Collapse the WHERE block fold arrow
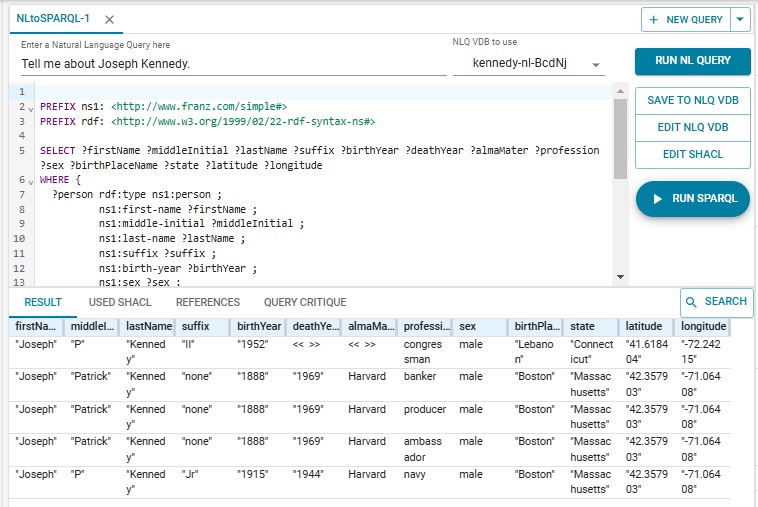Viewport: 758px width, 507px height. click(31, 181)
